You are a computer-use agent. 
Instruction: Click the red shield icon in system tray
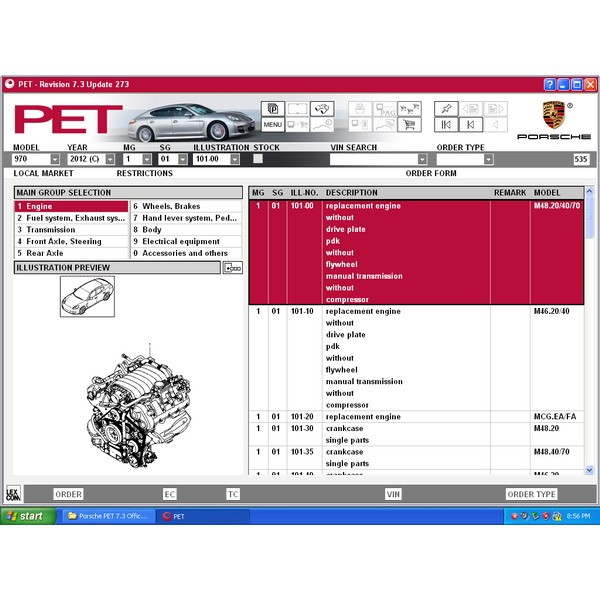(546, 516)
